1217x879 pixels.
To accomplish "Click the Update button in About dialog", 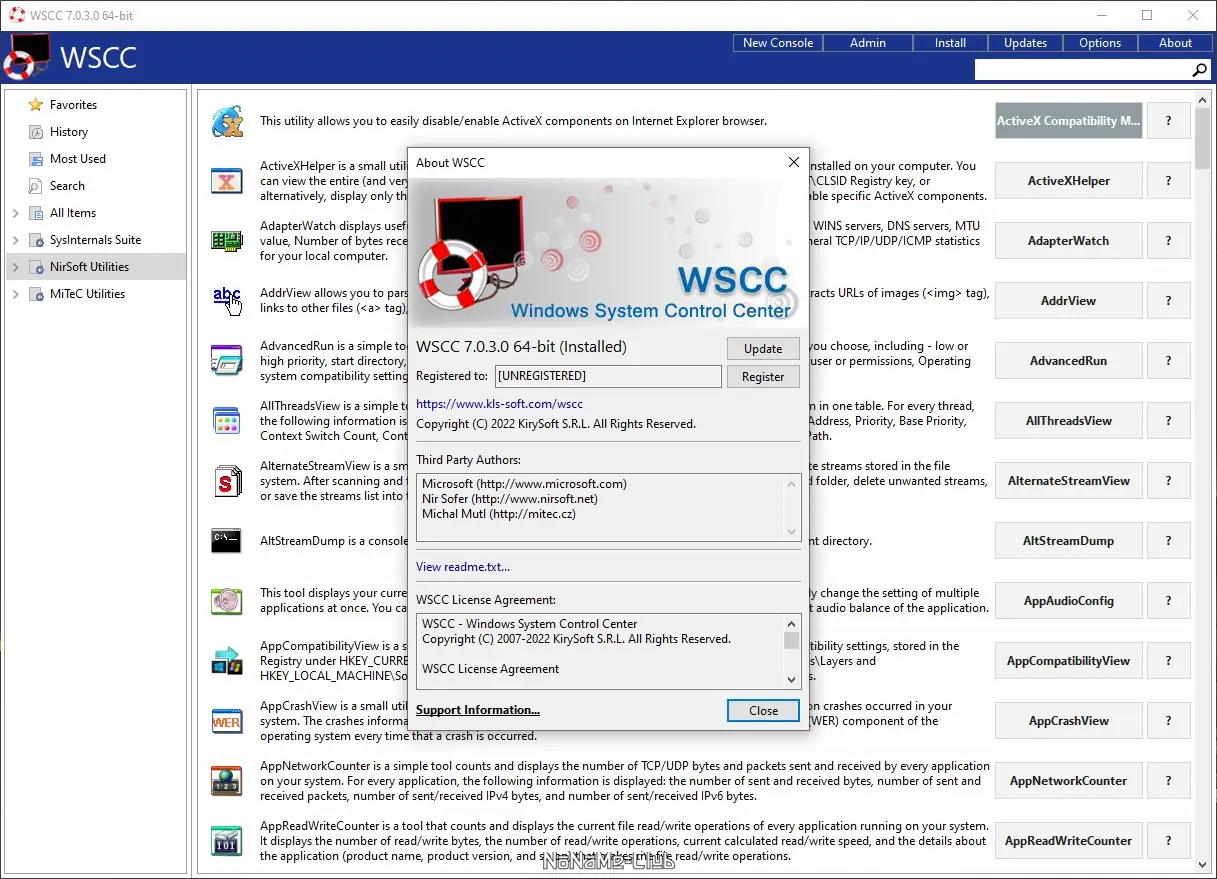I will tap(763, 349).
